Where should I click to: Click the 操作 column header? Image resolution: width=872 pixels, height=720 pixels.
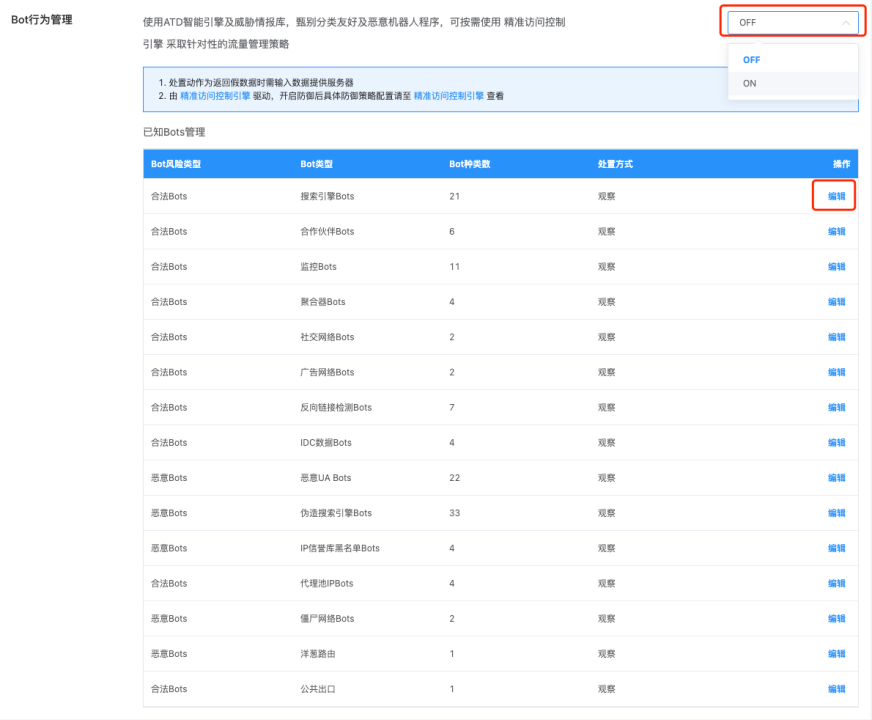(x=841, y=164)
